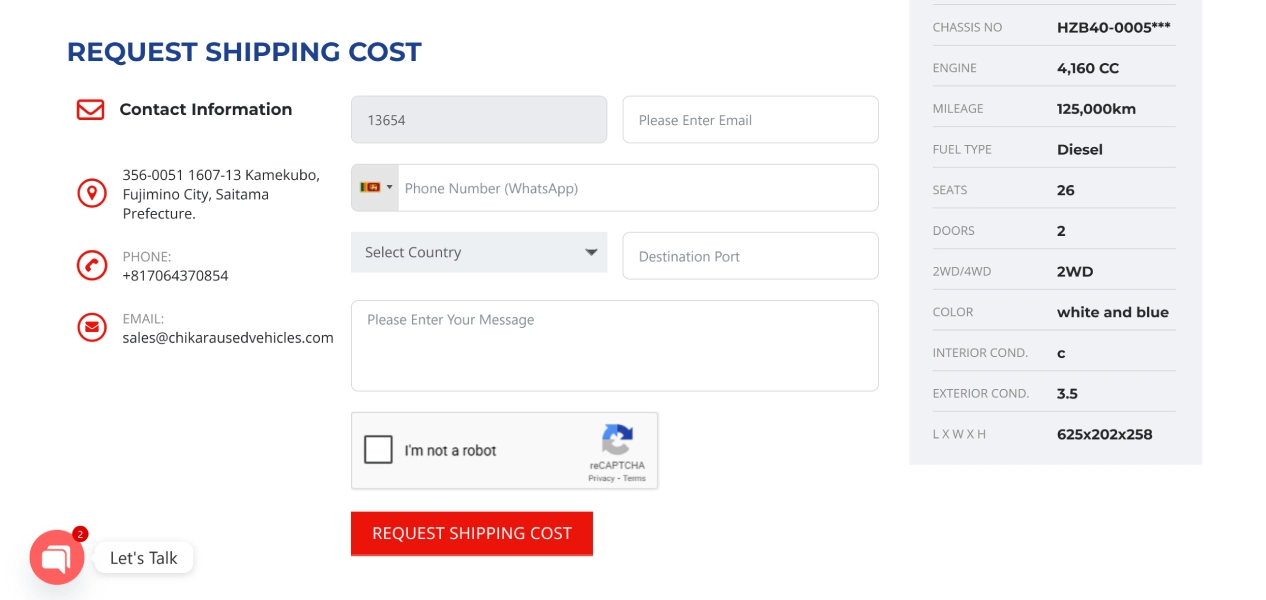Click the chat notification badge

(x=81, y=534)
